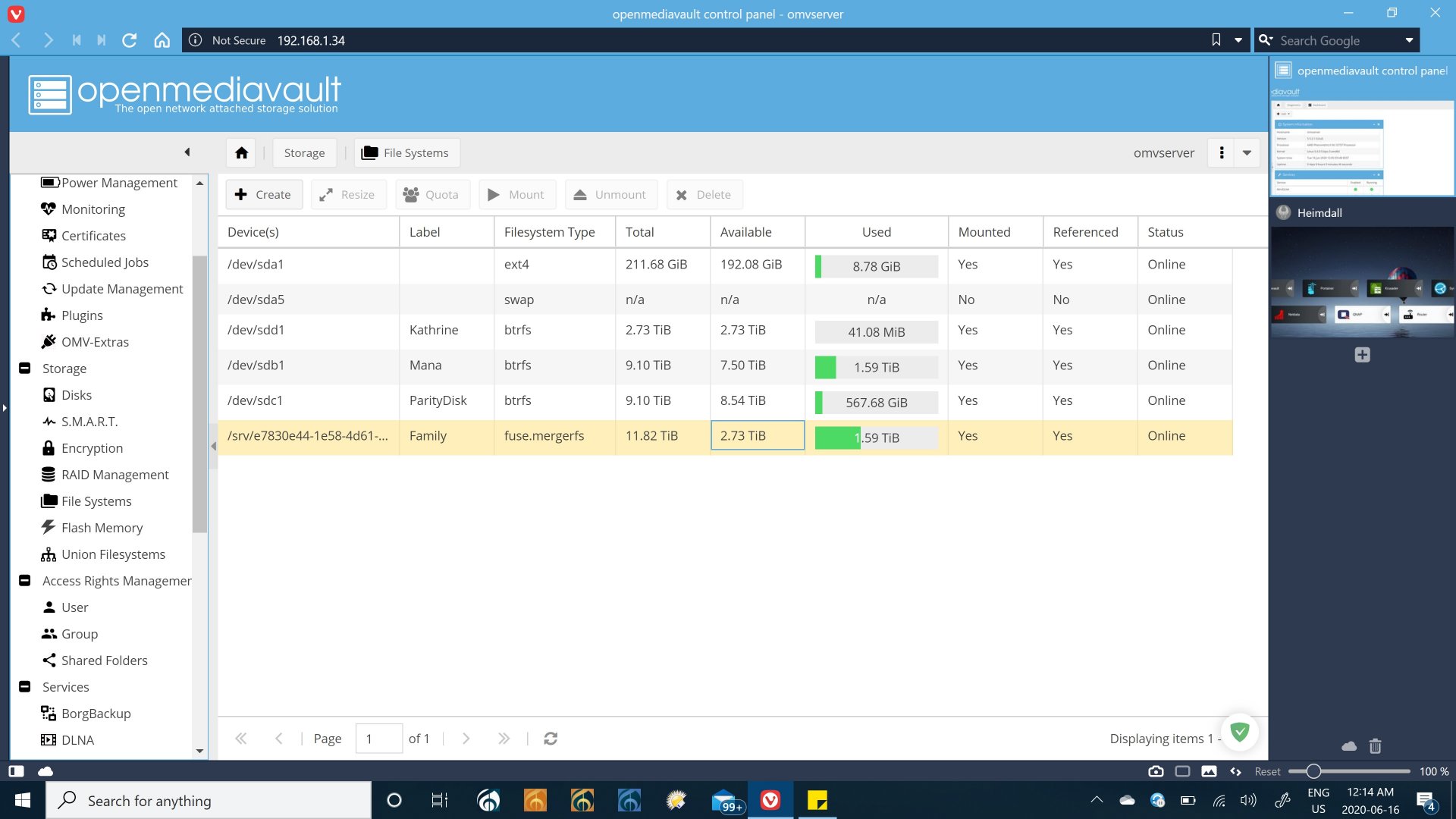Go to the next grid page
The image size is (1456, 819).
click(x=466, y=739)
